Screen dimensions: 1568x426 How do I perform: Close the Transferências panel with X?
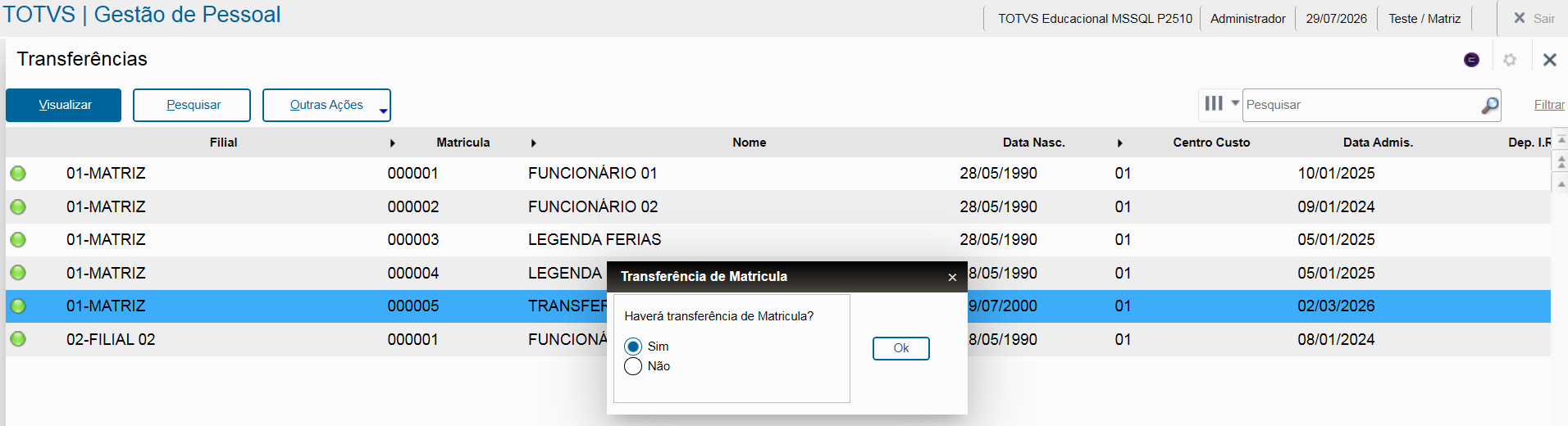(1549, 60)
